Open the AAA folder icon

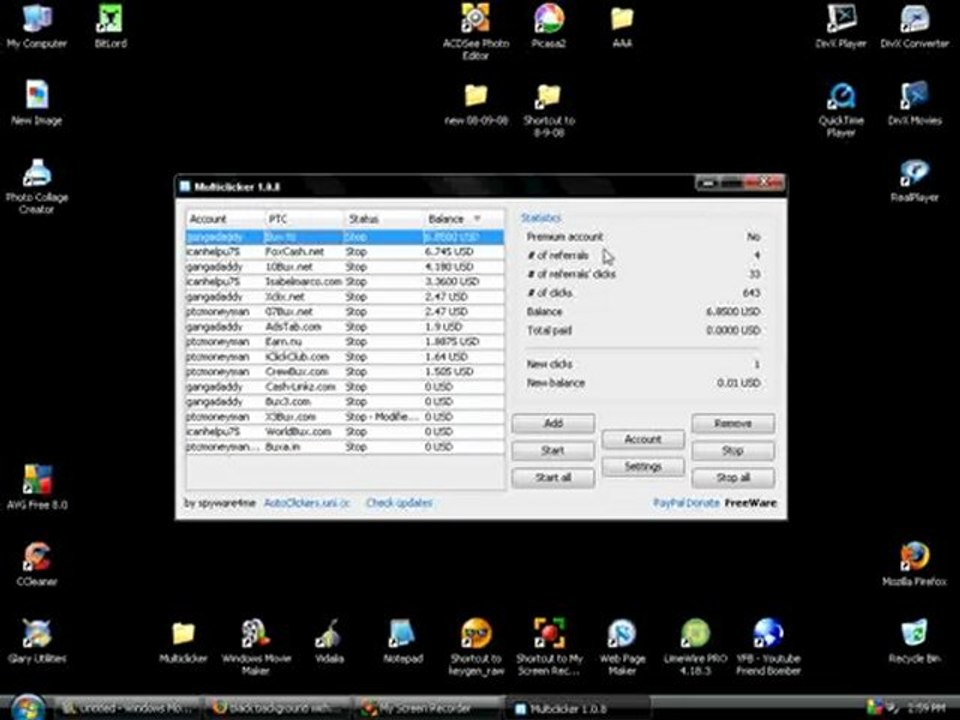621,26
